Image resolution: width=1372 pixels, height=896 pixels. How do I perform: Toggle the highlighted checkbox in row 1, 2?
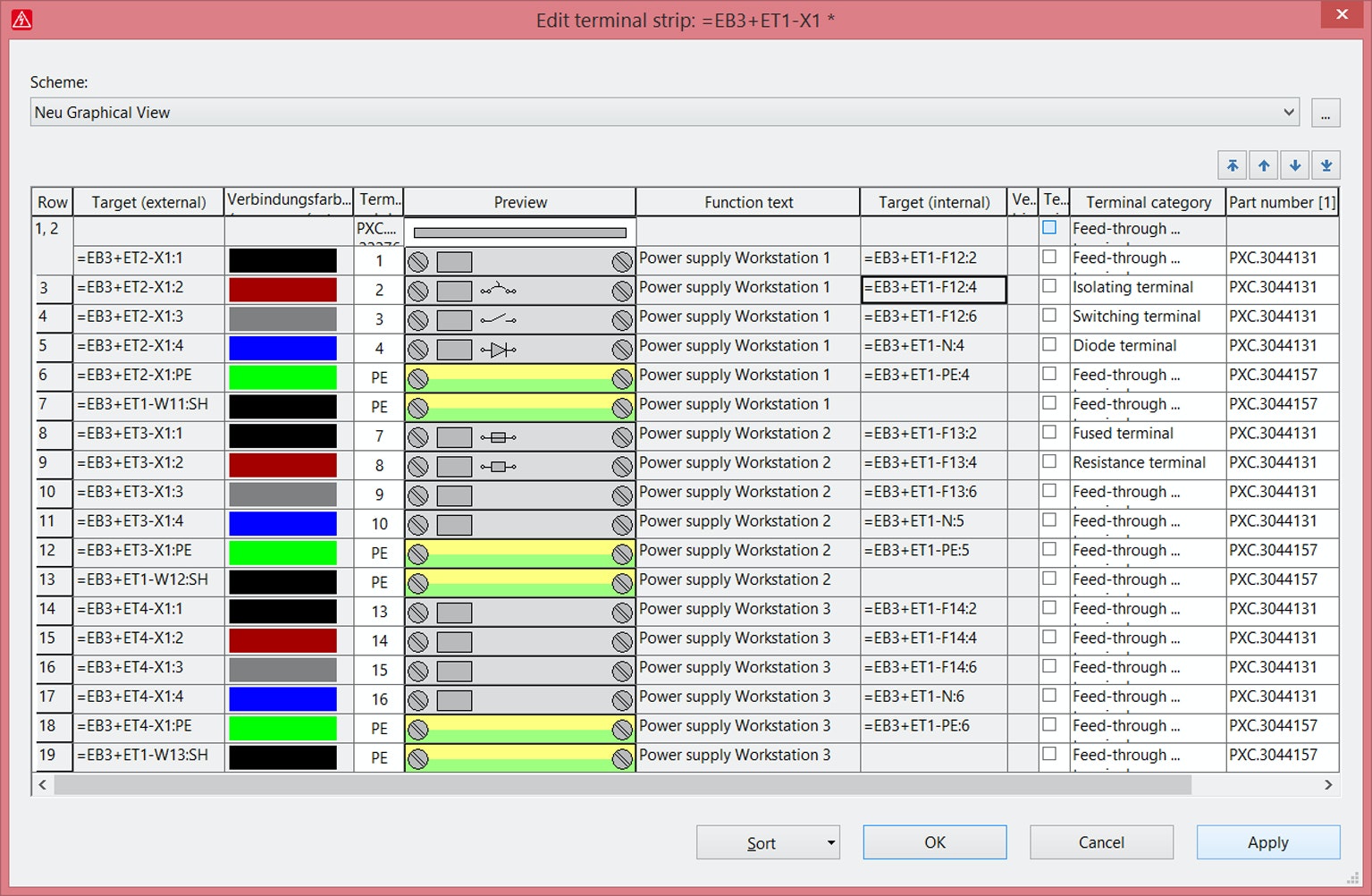tap(1049, 228)
